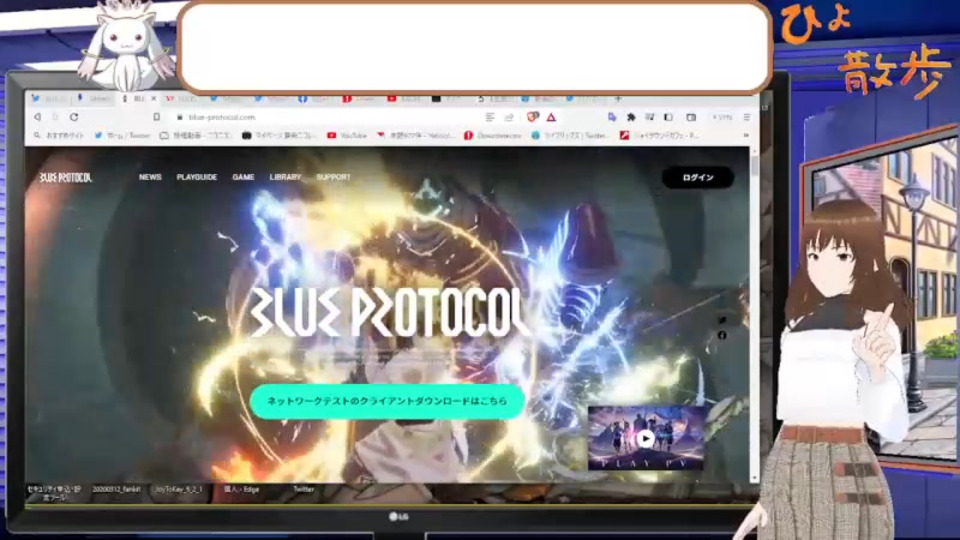Open the Yahoo bookmark with red flag icon
This screenshot has height=540, width=960.
tap(416, 135)
